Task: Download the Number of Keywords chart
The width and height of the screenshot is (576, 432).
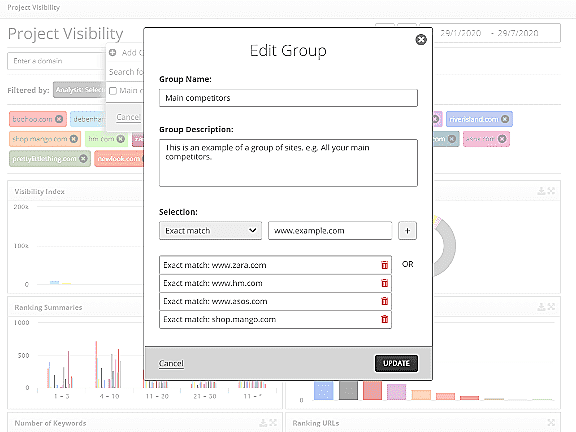Action: coord(263,423)
